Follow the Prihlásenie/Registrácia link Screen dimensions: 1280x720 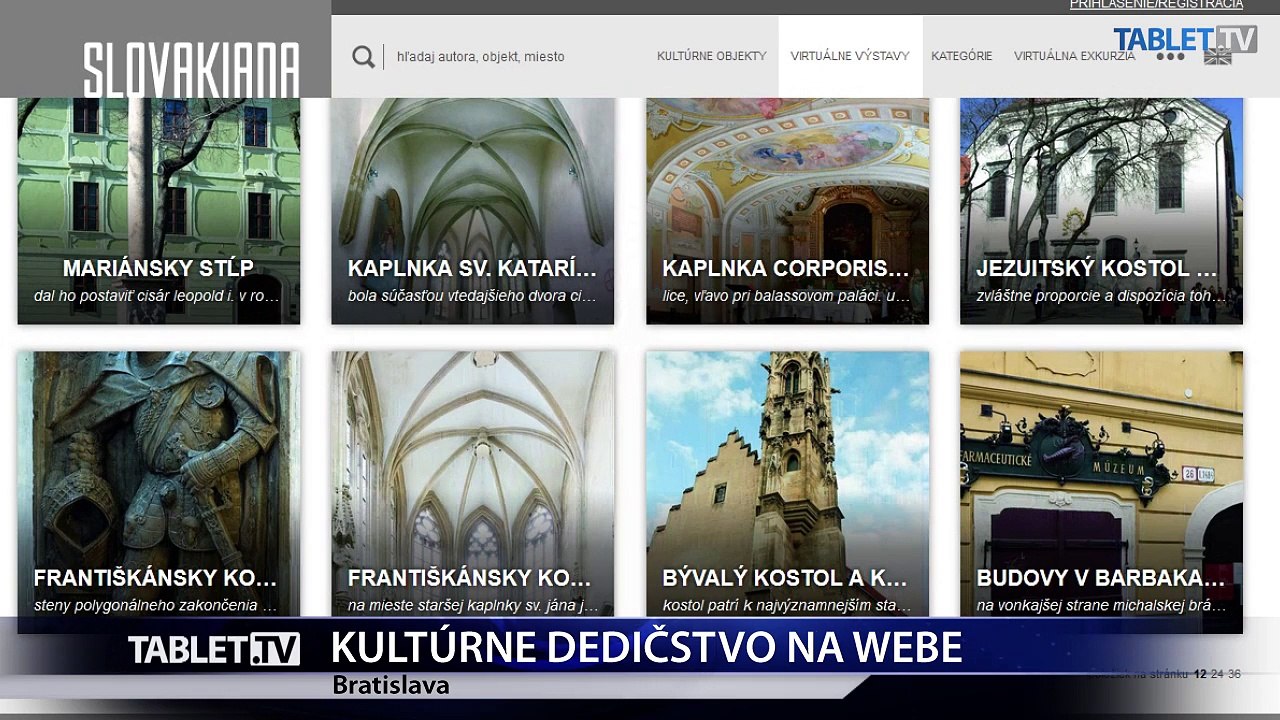coord(1157,5)
